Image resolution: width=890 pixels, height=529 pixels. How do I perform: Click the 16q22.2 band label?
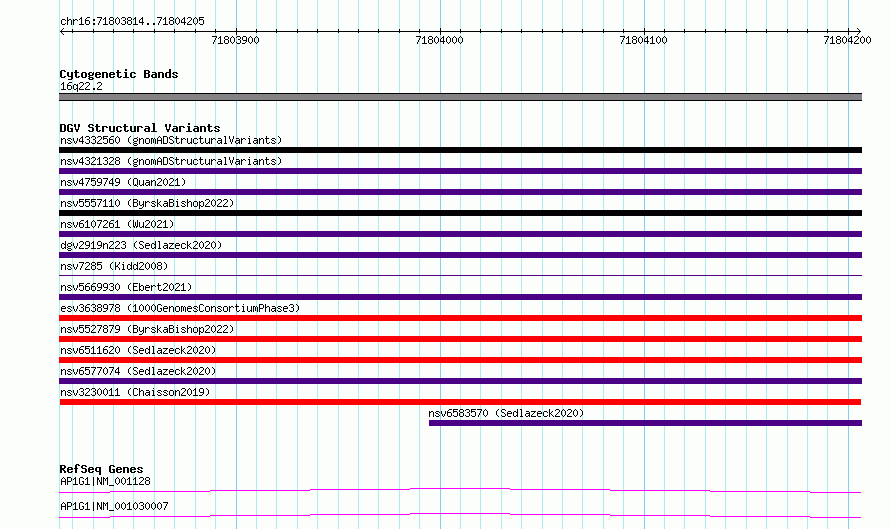81,86
